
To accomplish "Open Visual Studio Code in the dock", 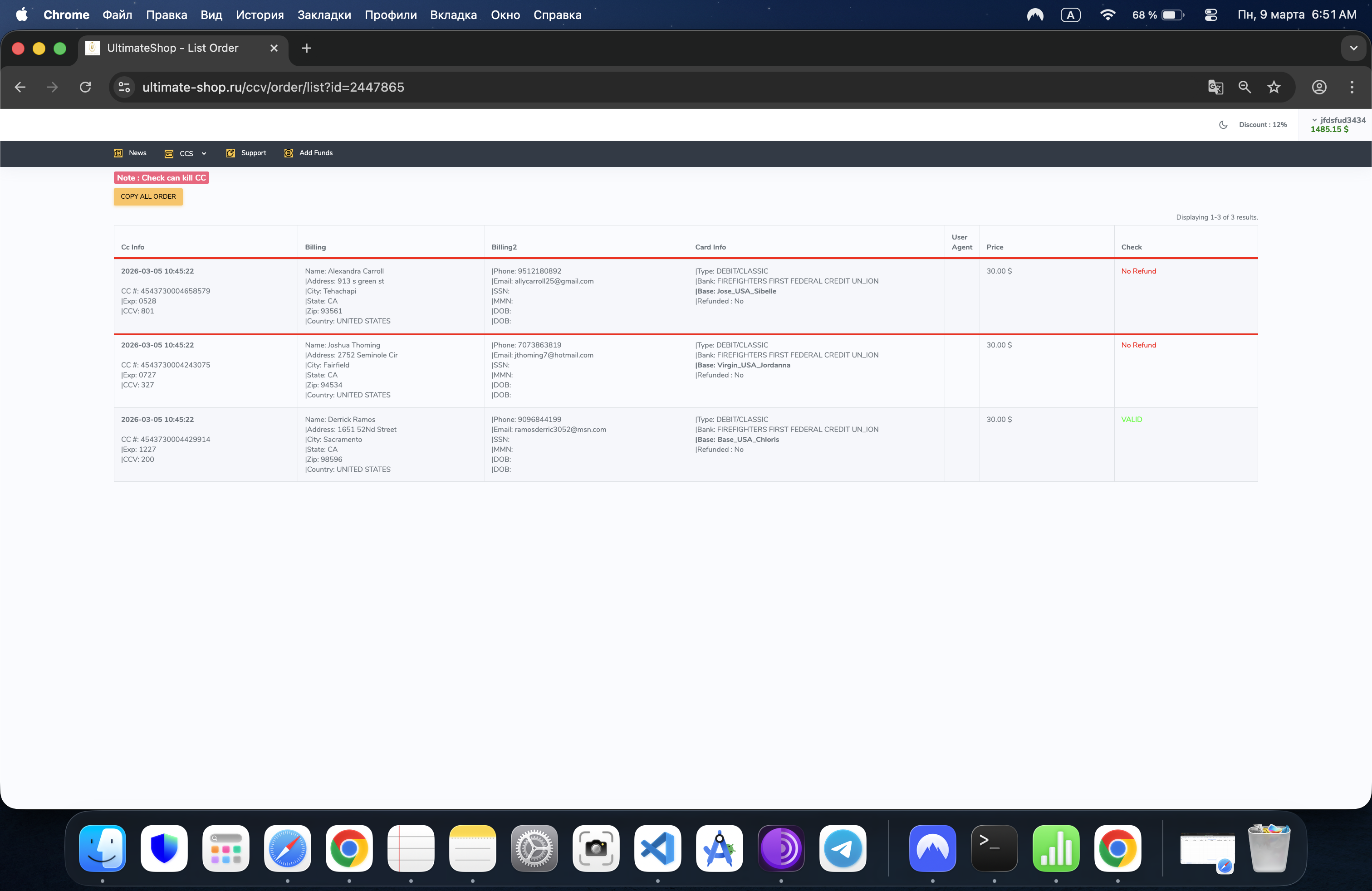I will (x=657, y=848).
